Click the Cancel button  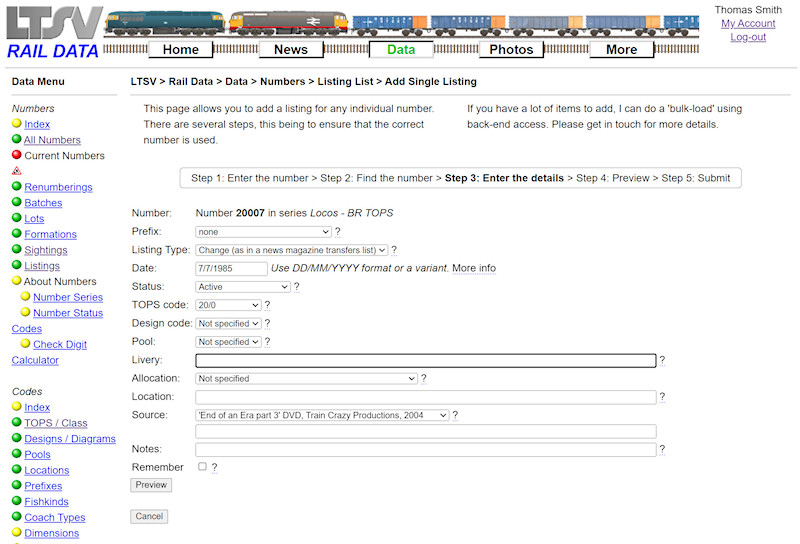click(x=149, y=516)
